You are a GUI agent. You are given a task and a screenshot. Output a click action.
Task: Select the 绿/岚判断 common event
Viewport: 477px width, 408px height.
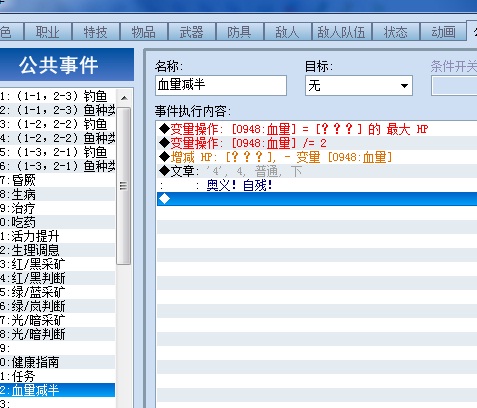coord(57,306)
